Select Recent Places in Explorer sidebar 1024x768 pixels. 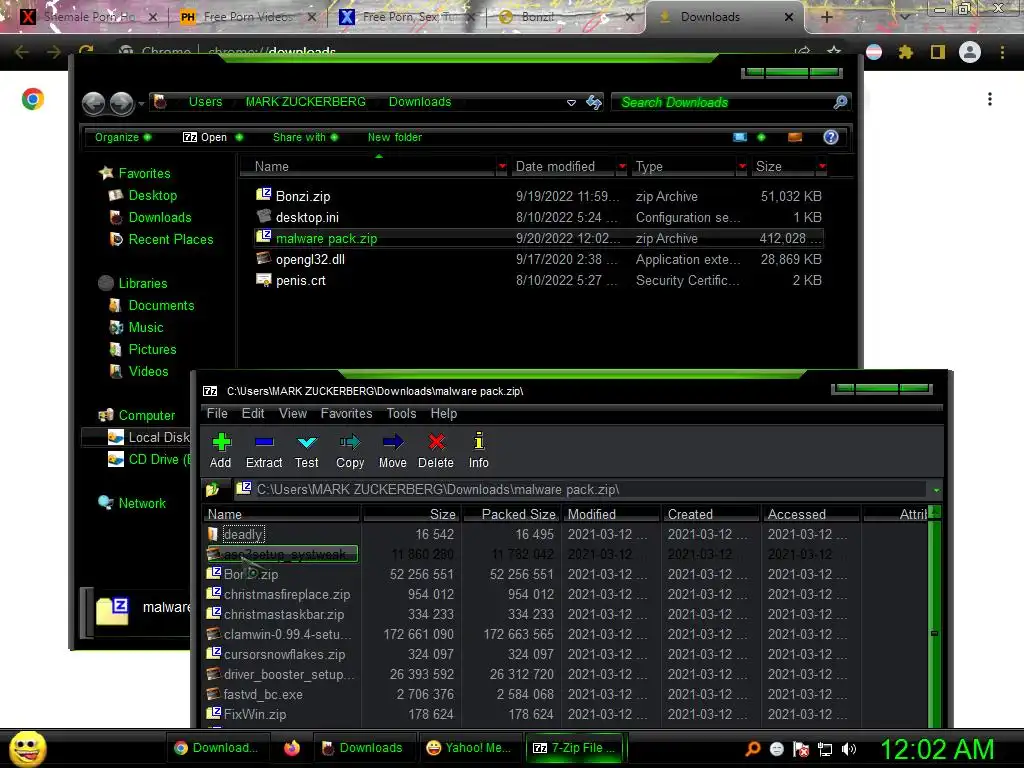click(x=170, y=239)
